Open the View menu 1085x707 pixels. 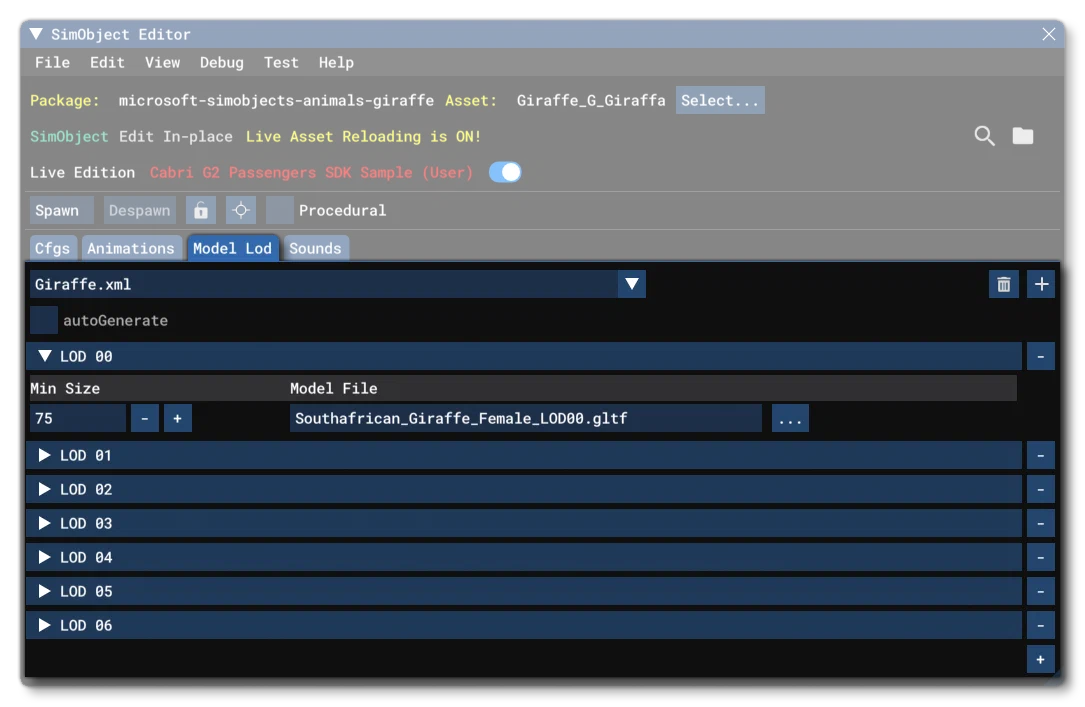[x=163, y=62]
